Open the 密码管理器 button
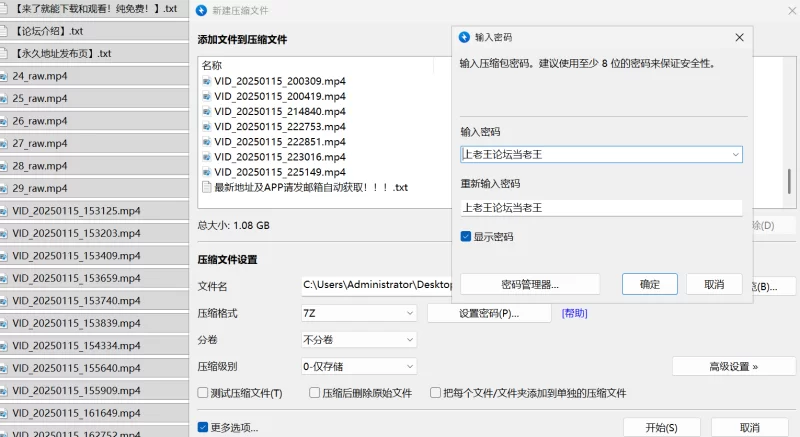Image resolution: width=800 pixels, height=437 pixels. 530,284
